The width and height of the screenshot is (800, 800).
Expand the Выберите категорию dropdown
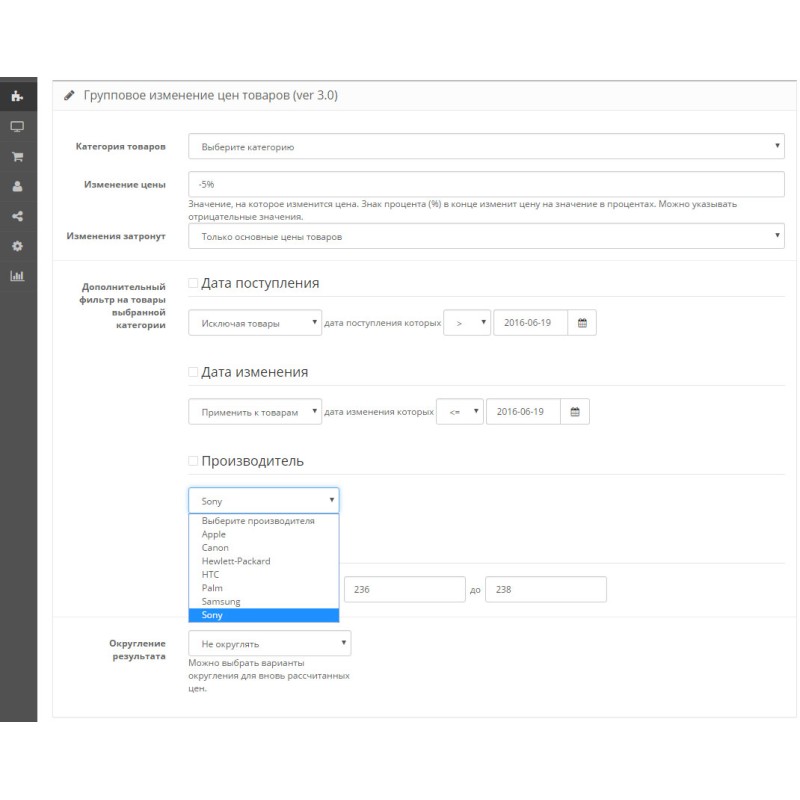point(486,147)
